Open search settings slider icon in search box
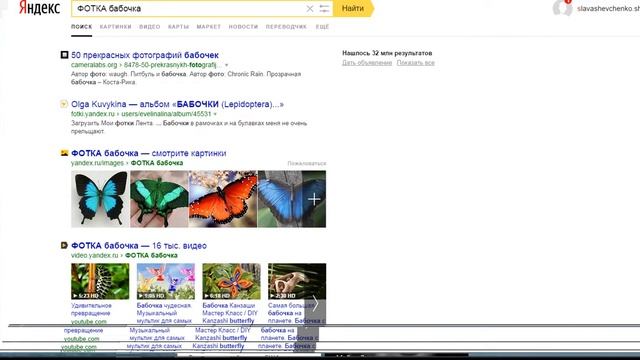640x360 pixels. coord(324,9)
